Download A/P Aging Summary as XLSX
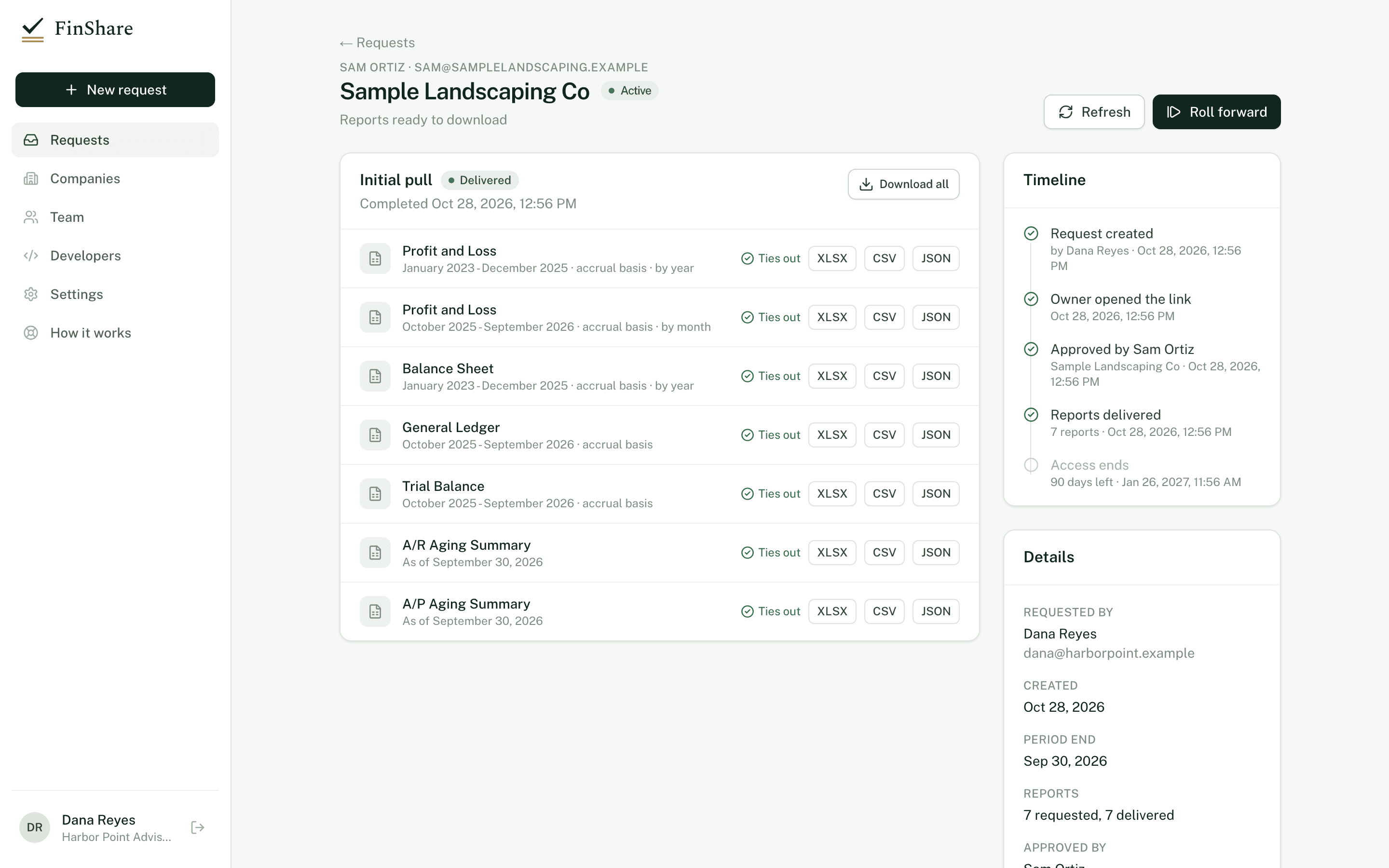Screen dimensions: 1389x868 [832, 611]
